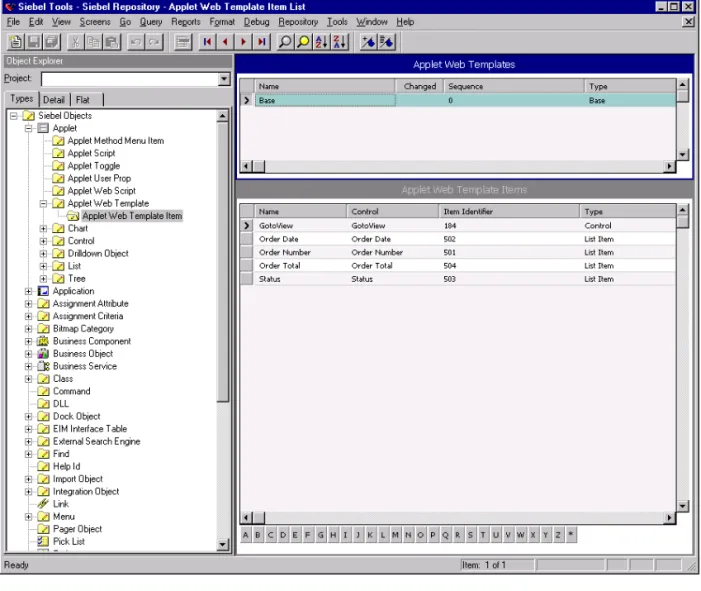
Task: Click the first bookmark star toolbar icon
Action: pyautogui.click(x=368, y=42)
